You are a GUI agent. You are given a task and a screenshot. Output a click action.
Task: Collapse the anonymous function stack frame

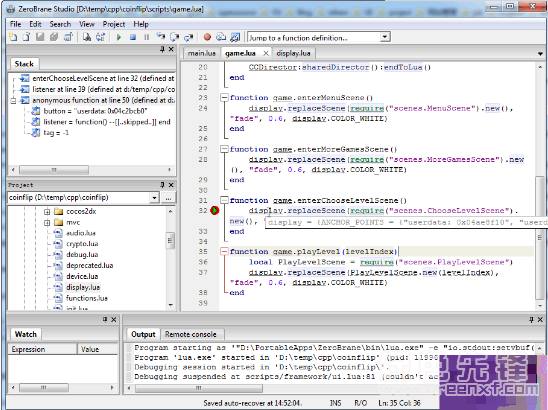(13, 100)
